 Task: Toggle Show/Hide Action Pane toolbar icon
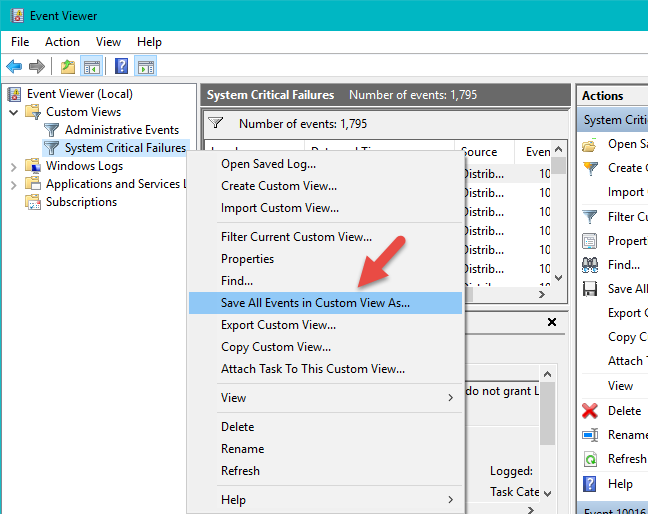tap(146, 66)
